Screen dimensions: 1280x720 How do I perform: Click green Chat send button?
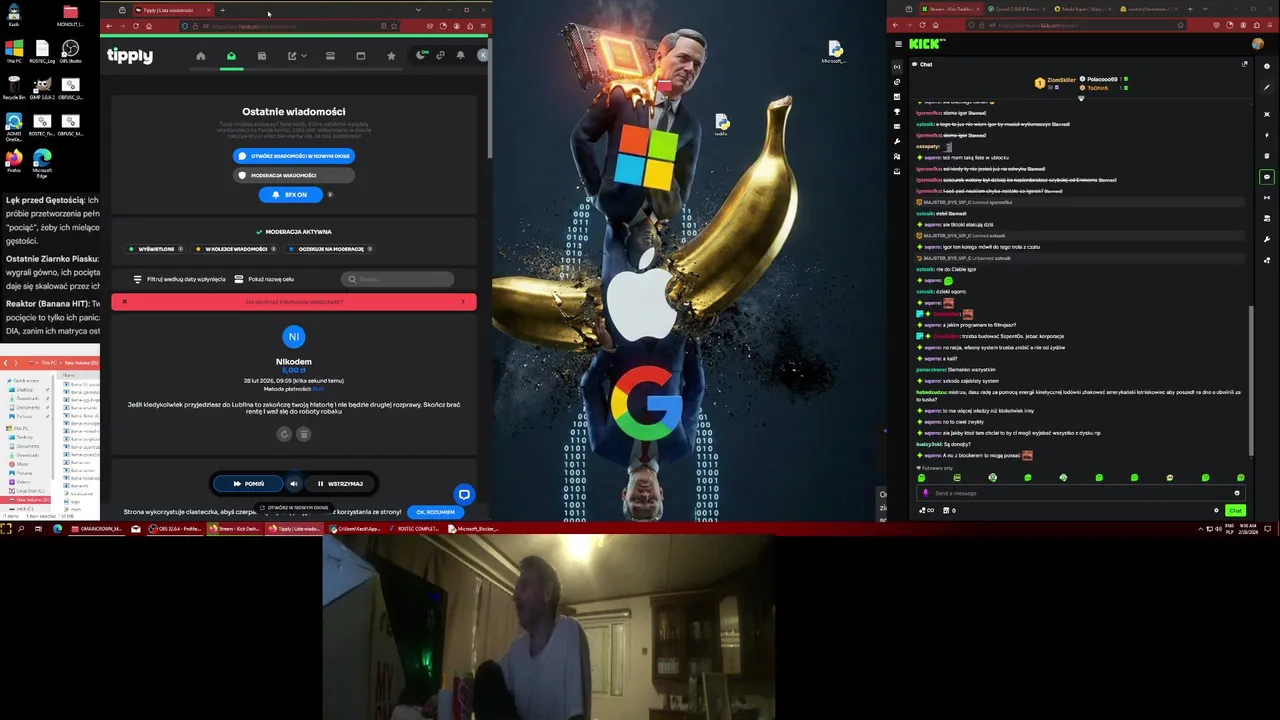point(1235,510)
